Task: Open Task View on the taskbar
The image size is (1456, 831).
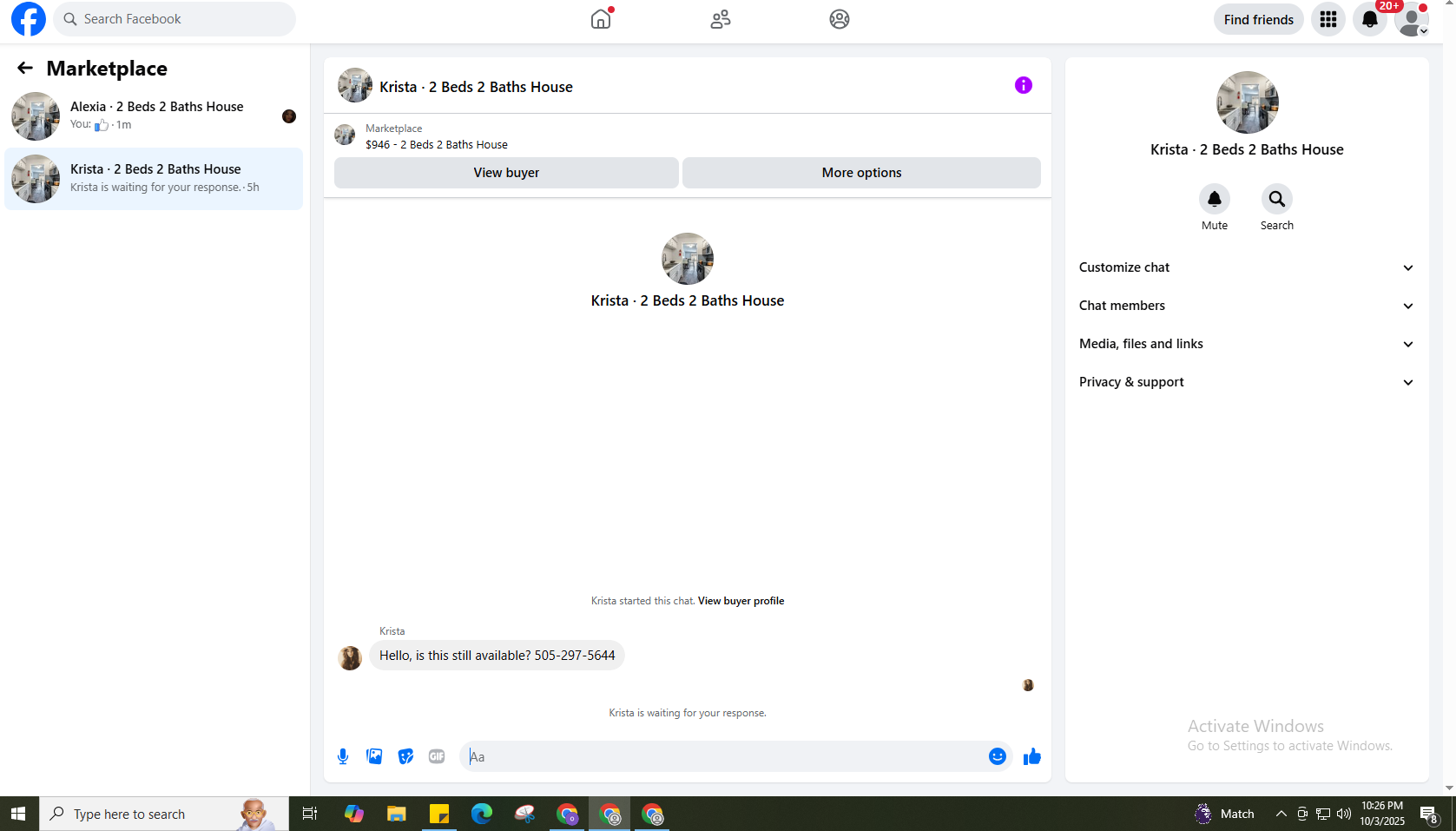Action: coord(309,814)
